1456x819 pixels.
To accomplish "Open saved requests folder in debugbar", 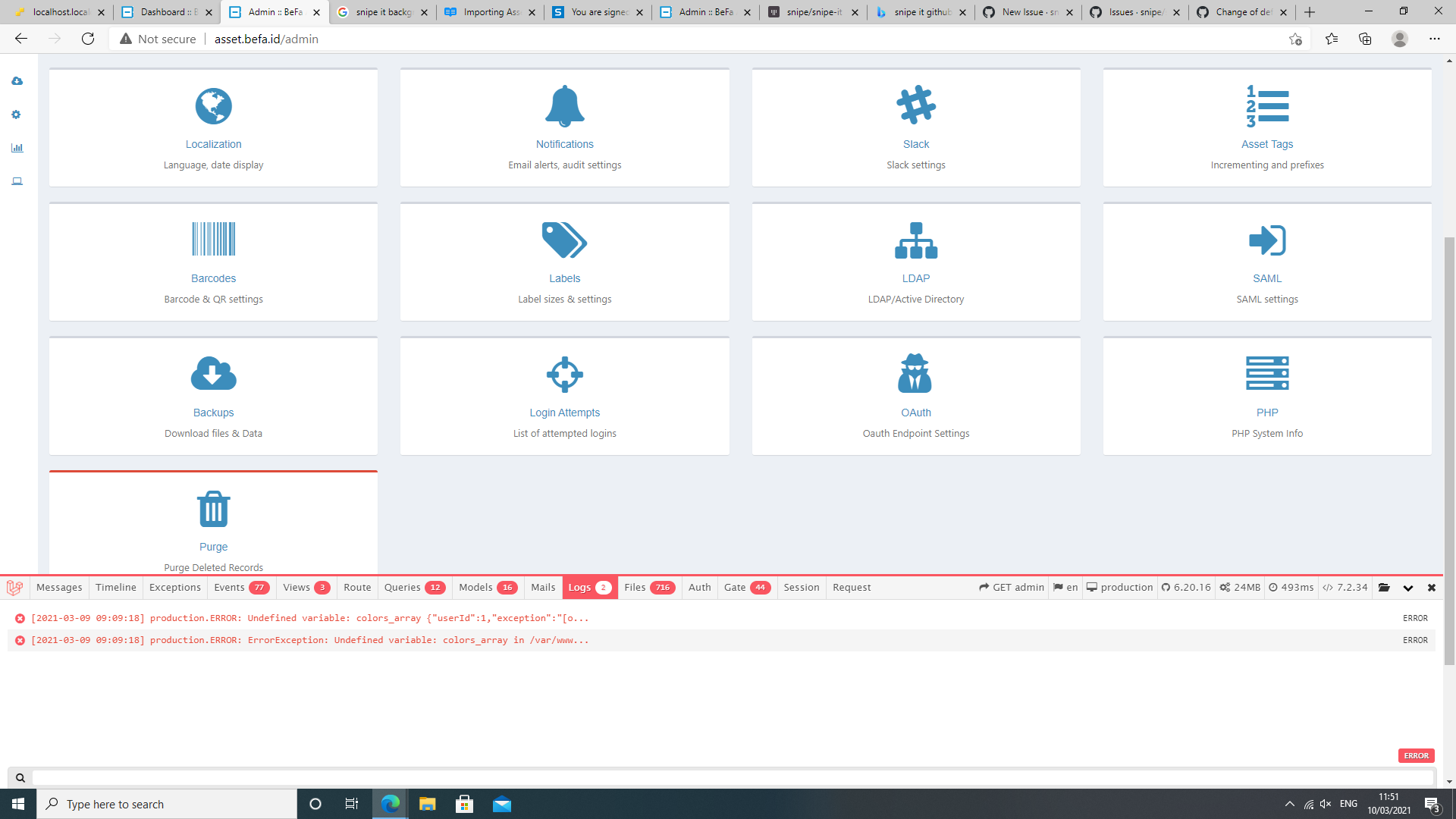I will point(1385,587).
